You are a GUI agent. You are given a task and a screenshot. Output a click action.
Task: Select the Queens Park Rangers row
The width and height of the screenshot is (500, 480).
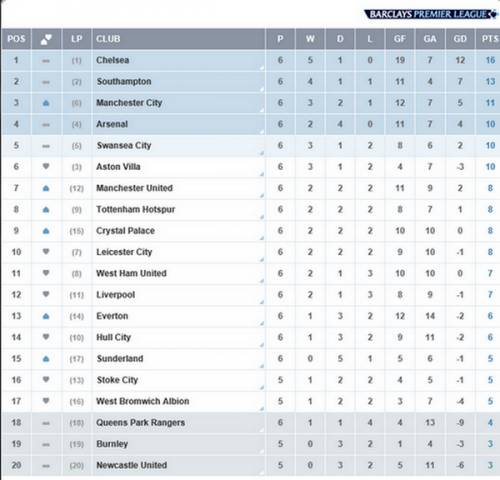click(x=251, y=423)
